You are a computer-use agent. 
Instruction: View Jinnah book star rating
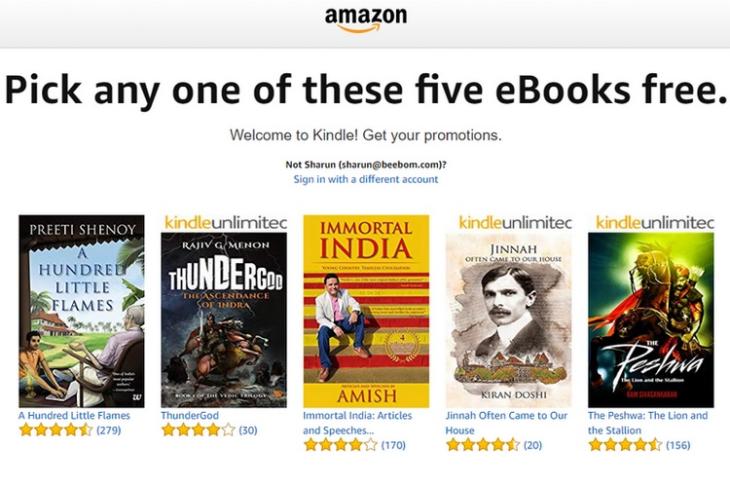483,445
